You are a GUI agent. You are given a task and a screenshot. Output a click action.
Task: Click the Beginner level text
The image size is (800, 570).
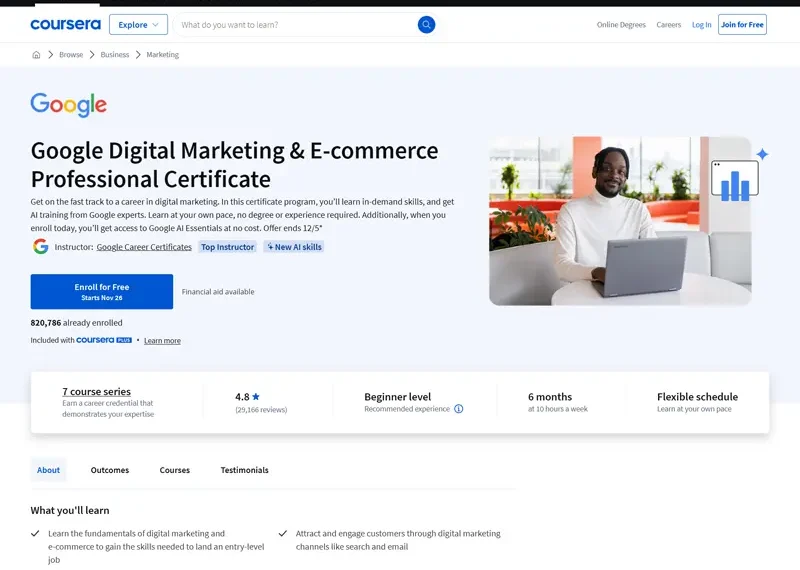pos(397,396)
